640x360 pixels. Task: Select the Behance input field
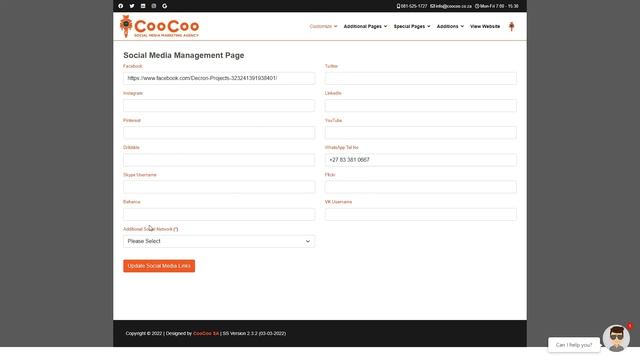pyautogui.click(x=219, y=214)
